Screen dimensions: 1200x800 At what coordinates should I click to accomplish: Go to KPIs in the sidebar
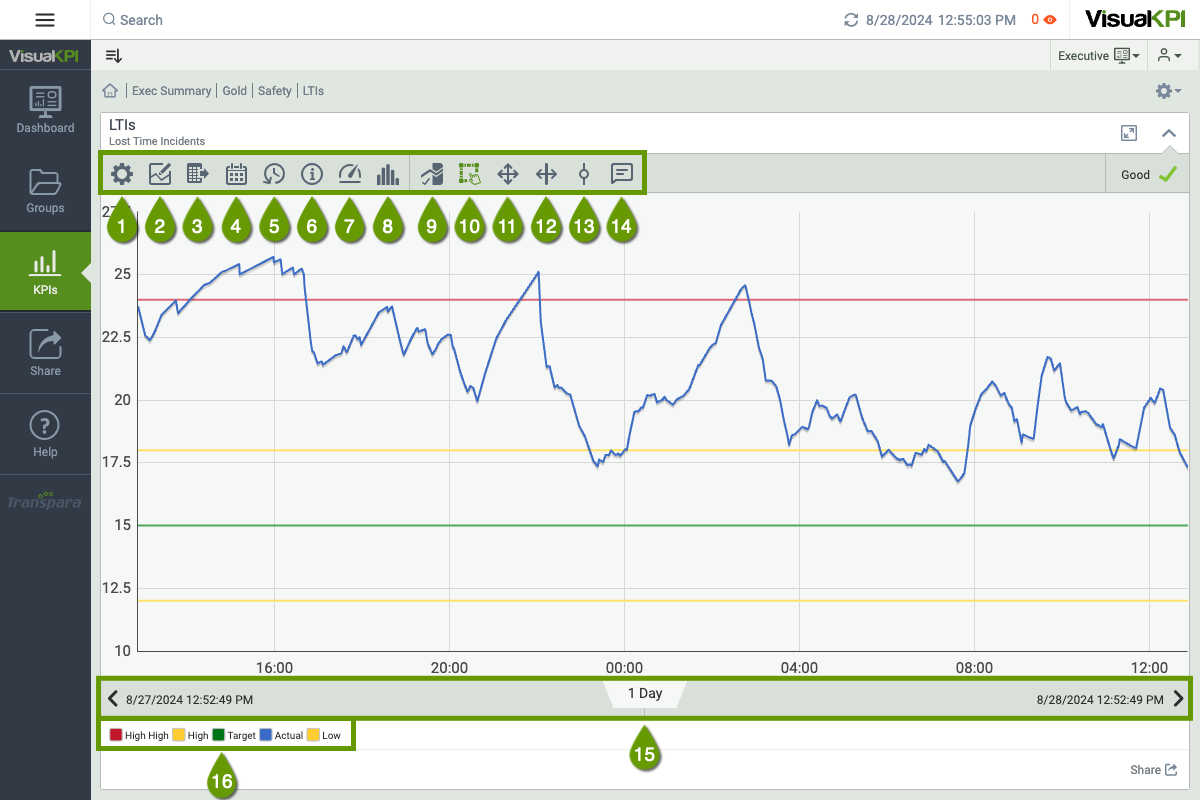pyautogui.click(x=45, y=272)
